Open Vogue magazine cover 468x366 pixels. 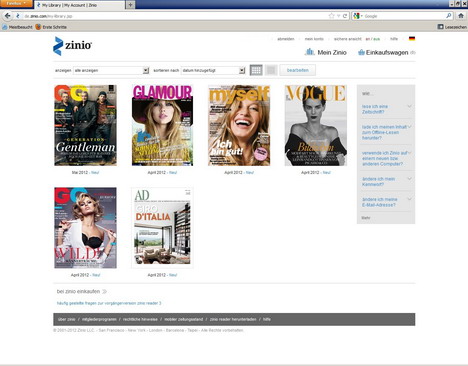coord(316,125)
